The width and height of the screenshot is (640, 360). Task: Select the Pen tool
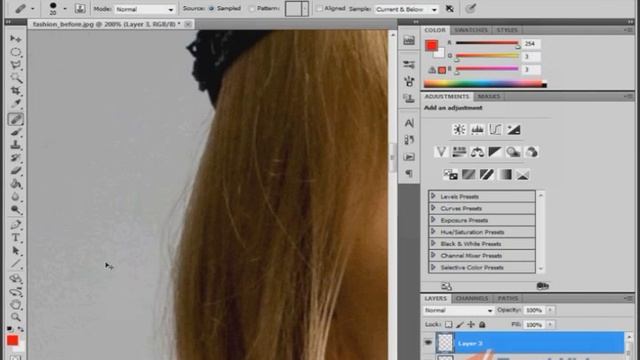point(16,224)
